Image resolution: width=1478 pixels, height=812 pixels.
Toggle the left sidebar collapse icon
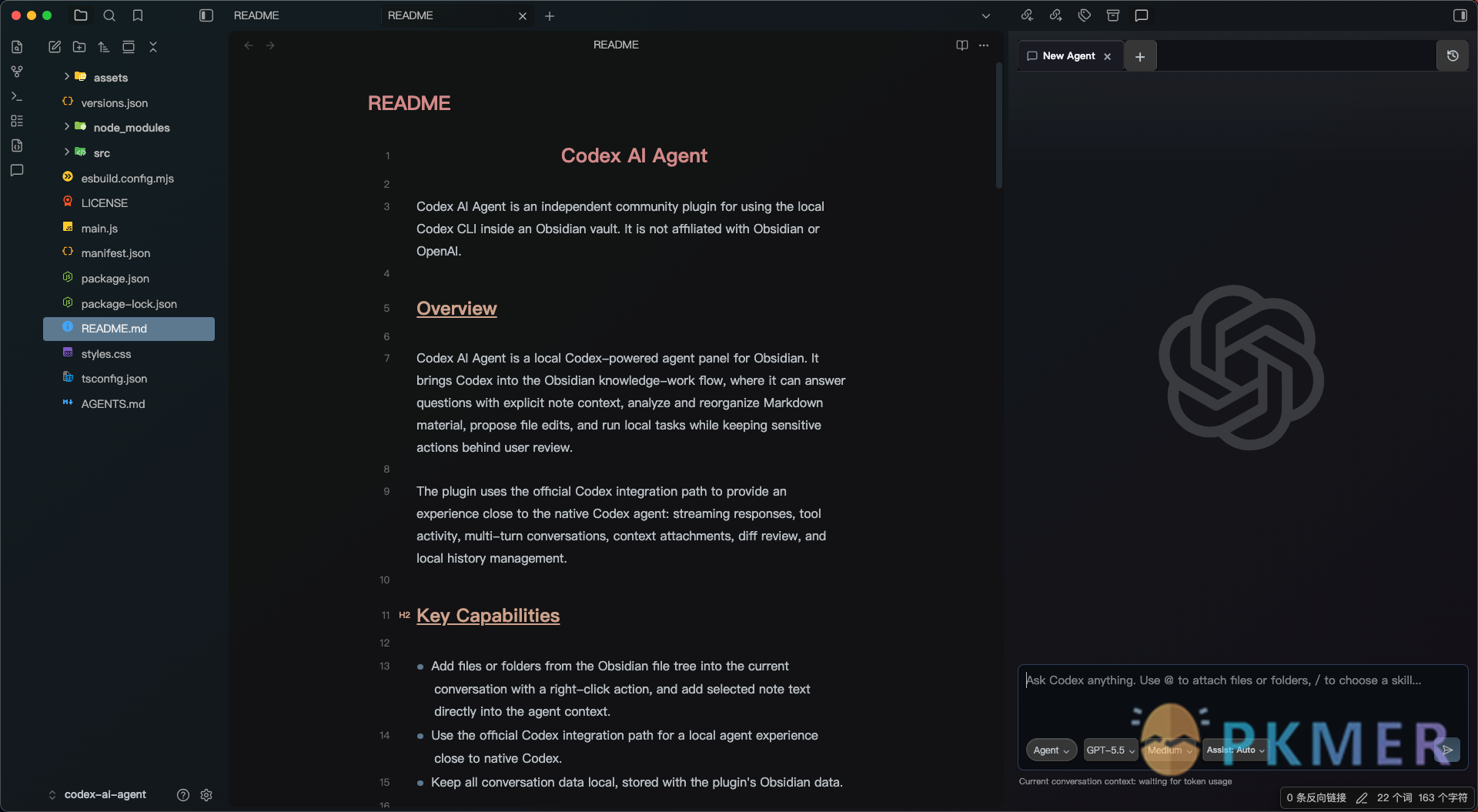[206, 15]
